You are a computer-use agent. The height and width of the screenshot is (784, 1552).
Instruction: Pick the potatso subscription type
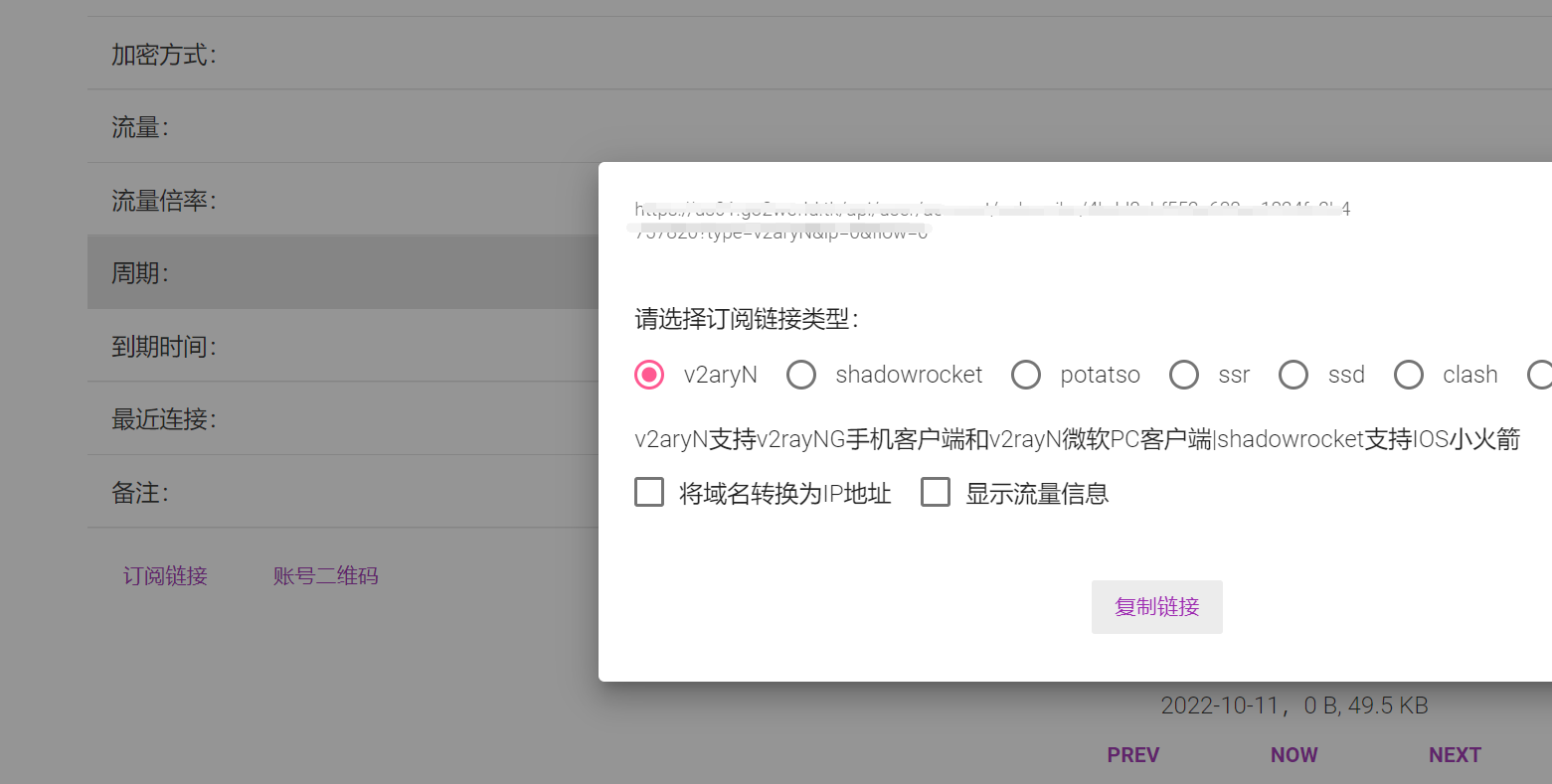pos(1026,375)
